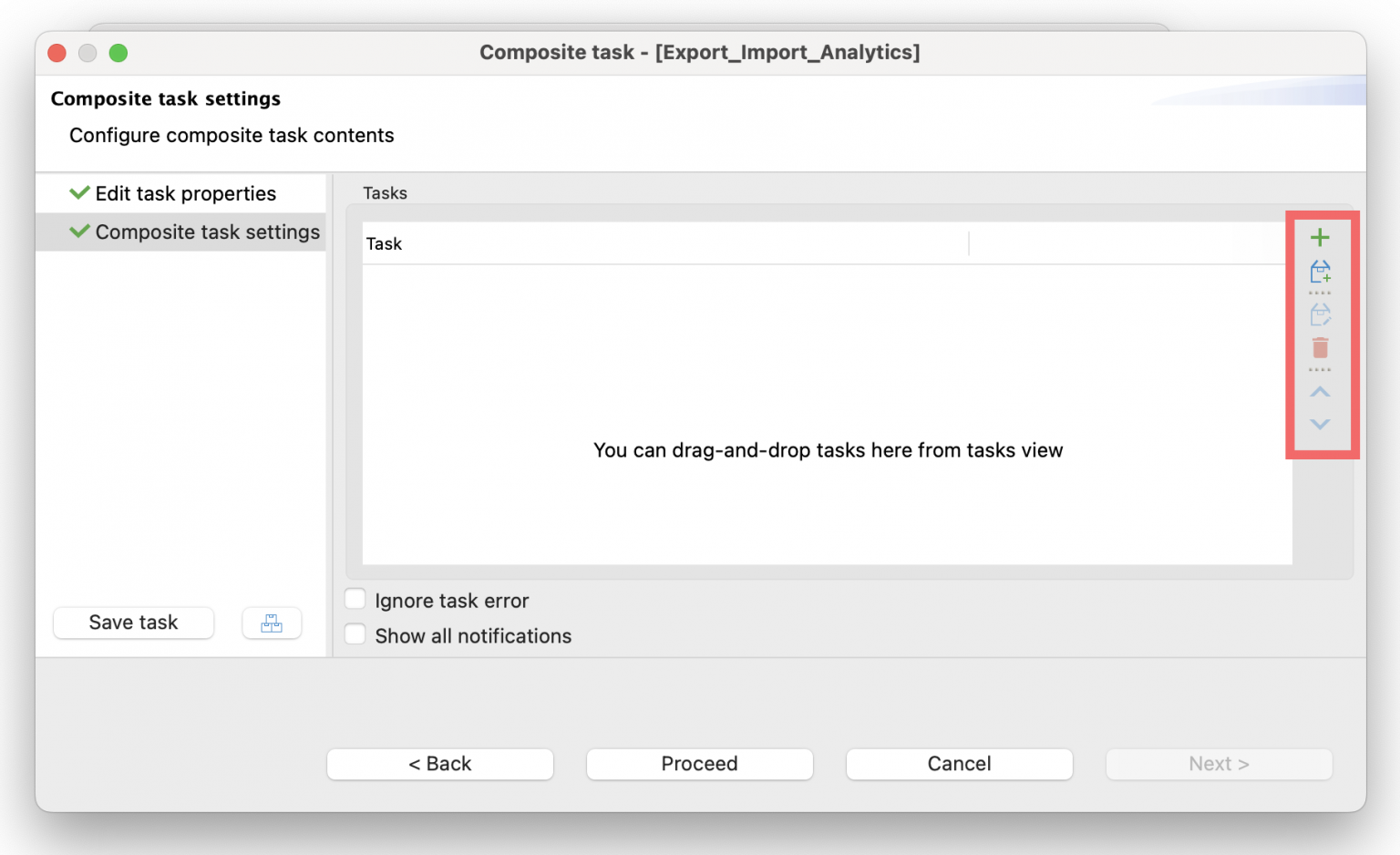Viewport: 1400px width, 855px height.
Task: Open the Edit task properties step
Action: [185, 193]
